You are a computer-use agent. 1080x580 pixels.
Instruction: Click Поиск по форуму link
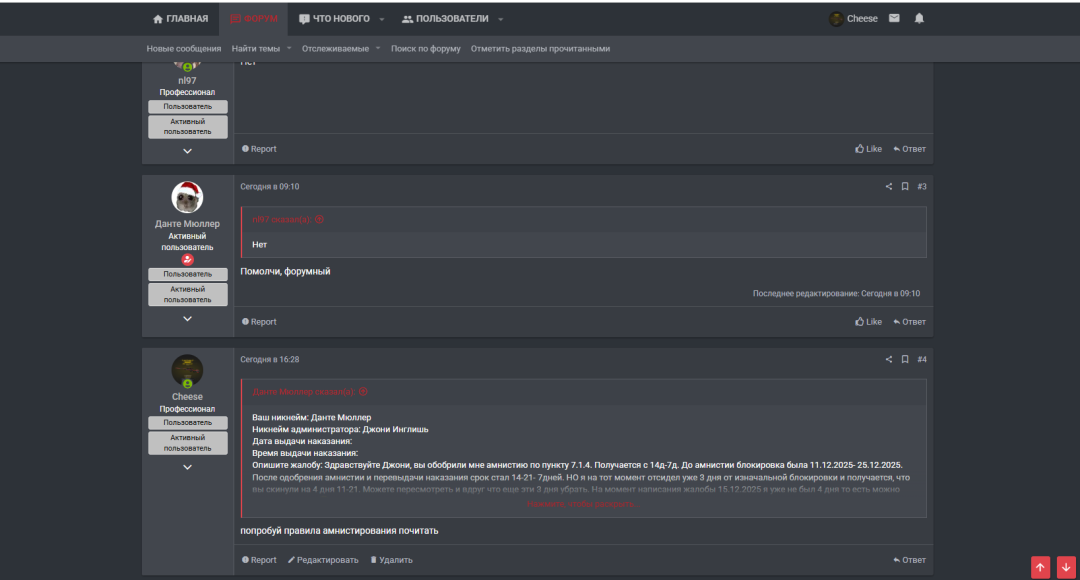click(425, 49)
